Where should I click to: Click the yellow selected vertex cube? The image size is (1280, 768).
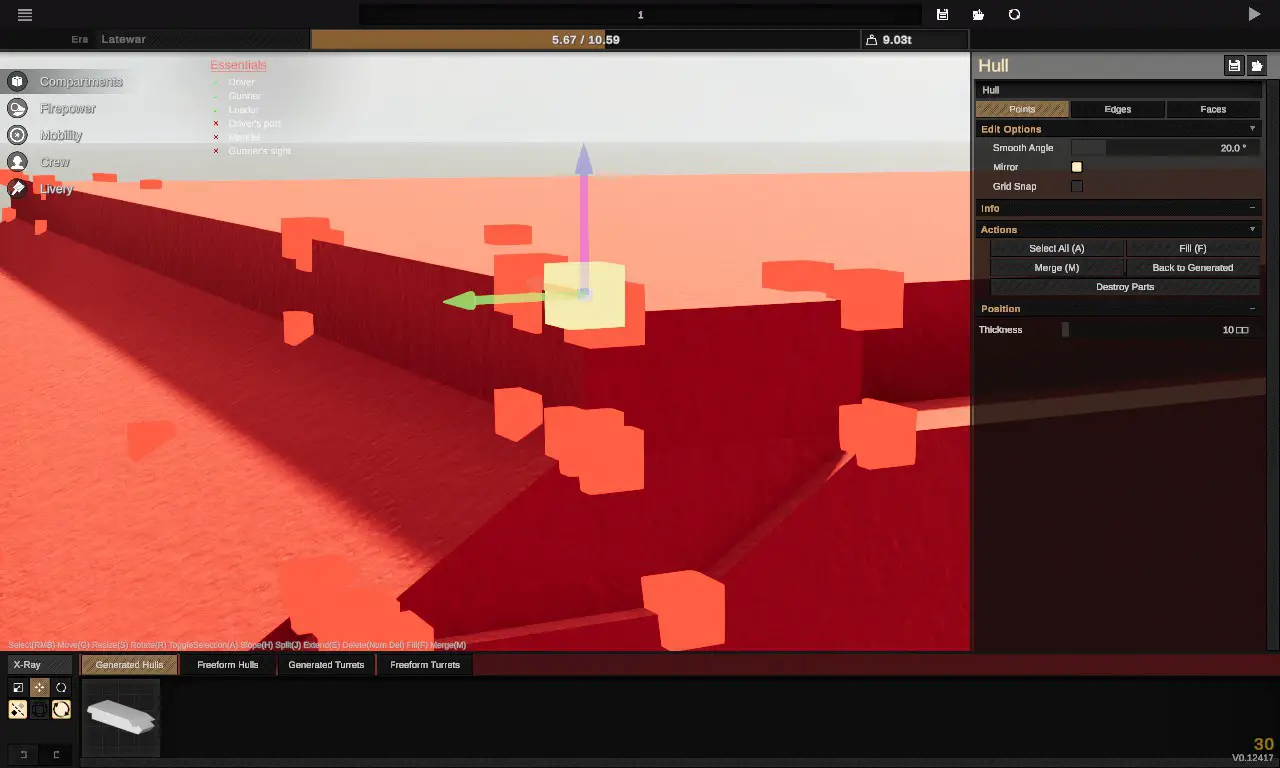tap(584, 294)
